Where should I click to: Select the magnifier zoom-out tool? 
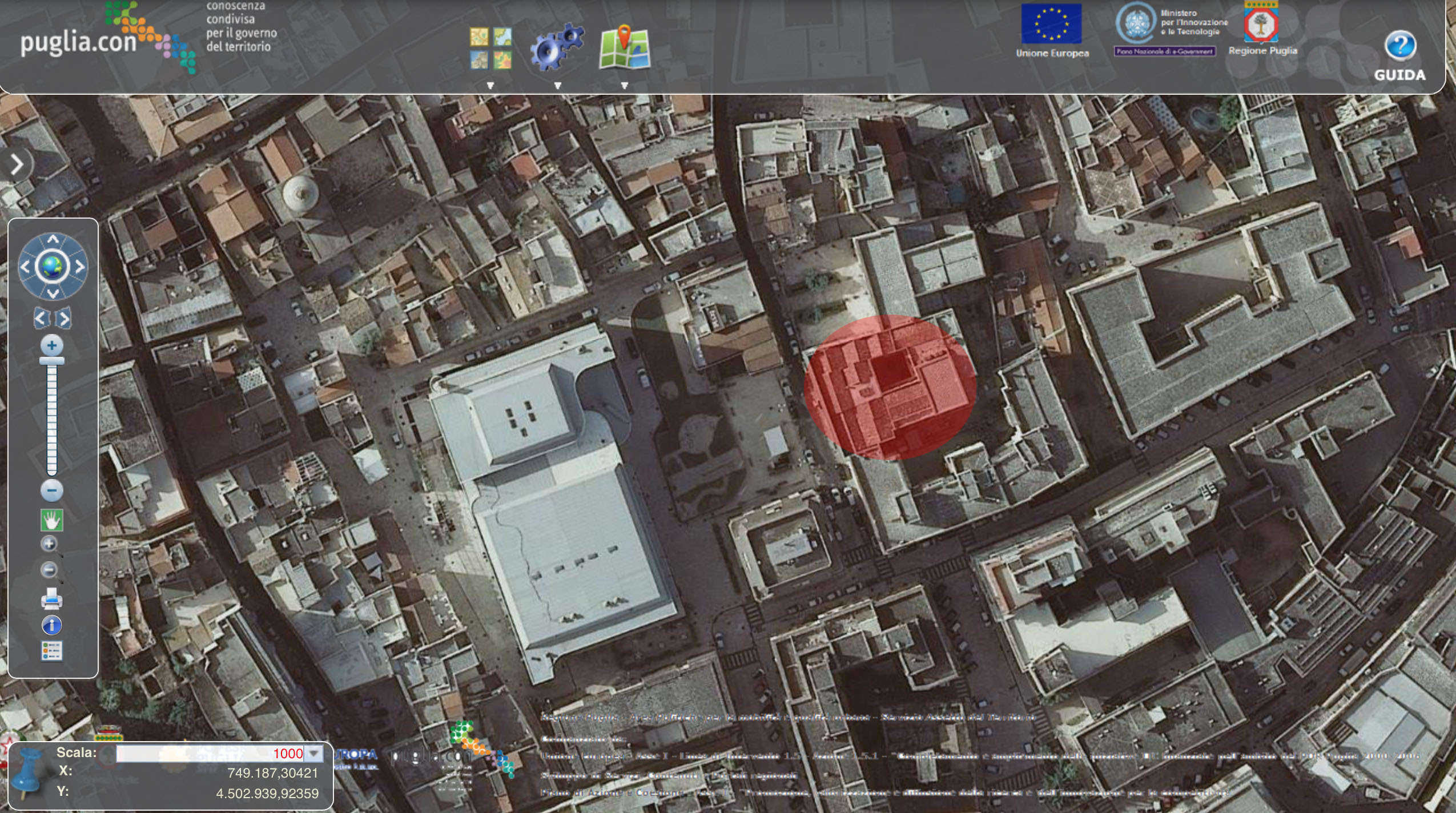pos(50,569)
